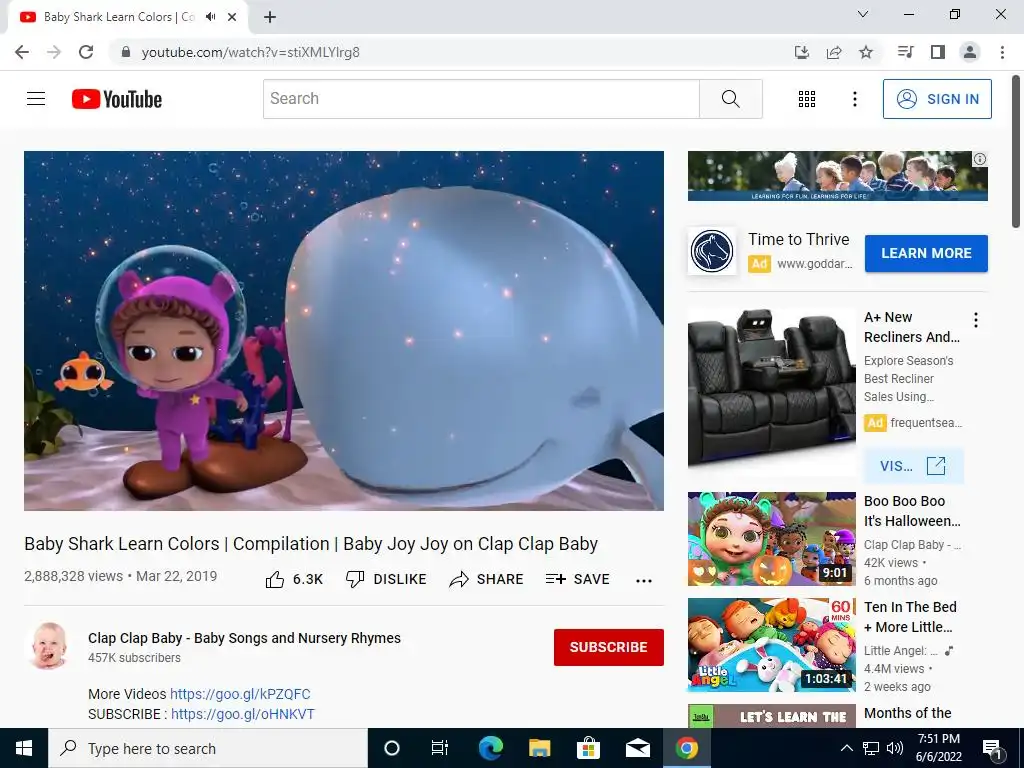Click the Goddard ad logo icon
The width and height of the screenshot is (1024, 768).
tap(711, 251)
